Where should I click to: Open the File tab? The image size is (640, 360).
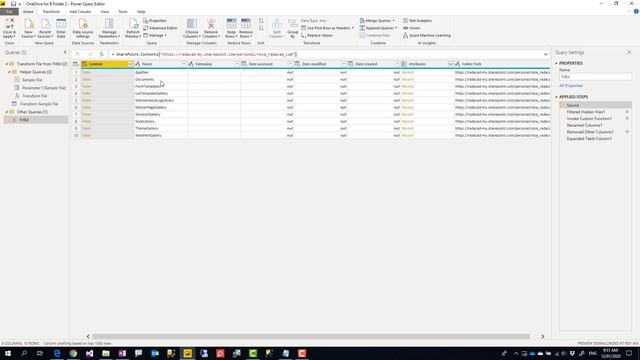[x=9, y=12]
